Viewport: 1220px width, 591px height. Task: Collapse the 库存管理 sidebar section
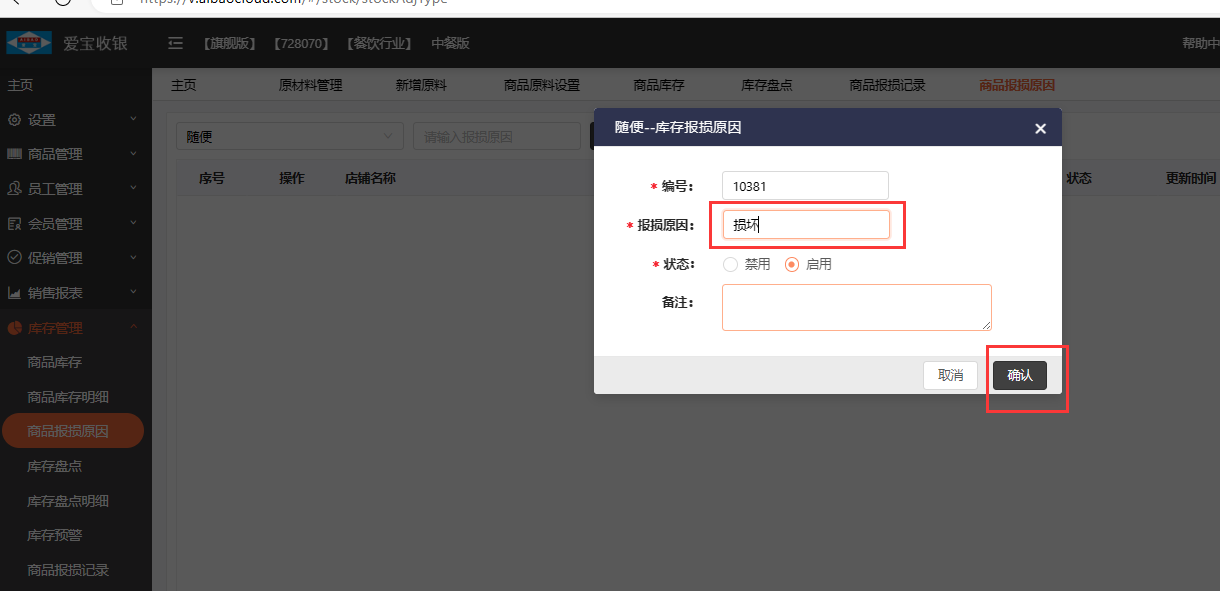coord(133,328)
